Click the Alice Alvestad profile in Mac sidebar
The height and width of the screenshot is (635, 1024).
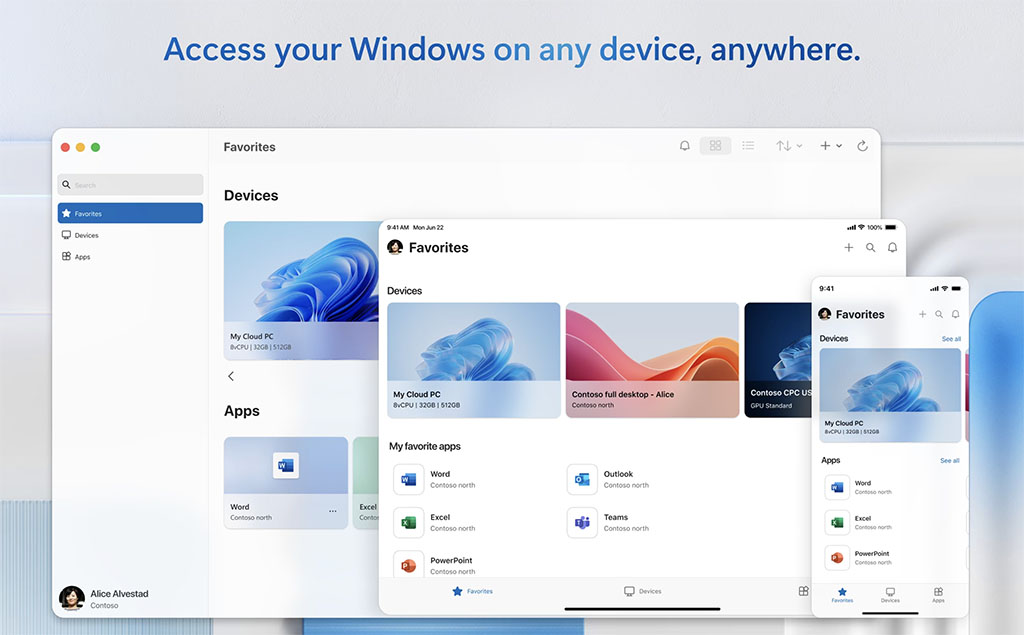tap(104, 598)
